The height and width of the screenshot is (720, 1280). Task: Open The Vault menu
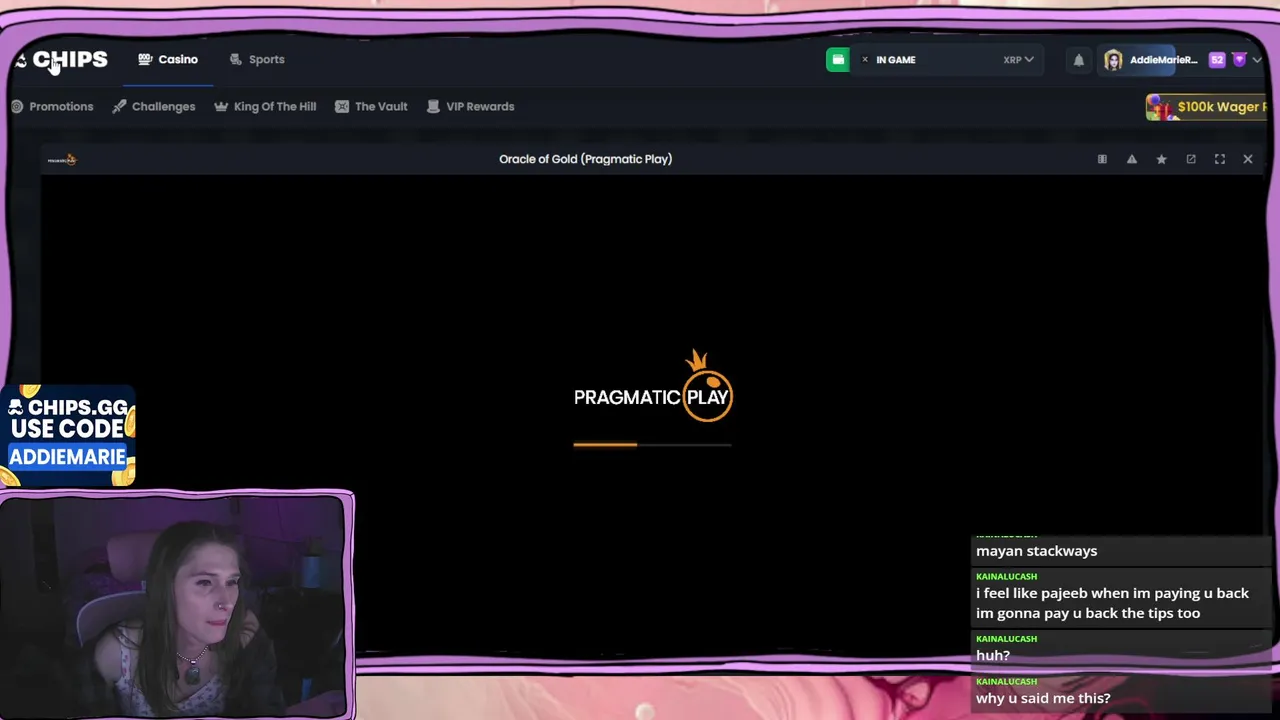click(x=371, y=106)
